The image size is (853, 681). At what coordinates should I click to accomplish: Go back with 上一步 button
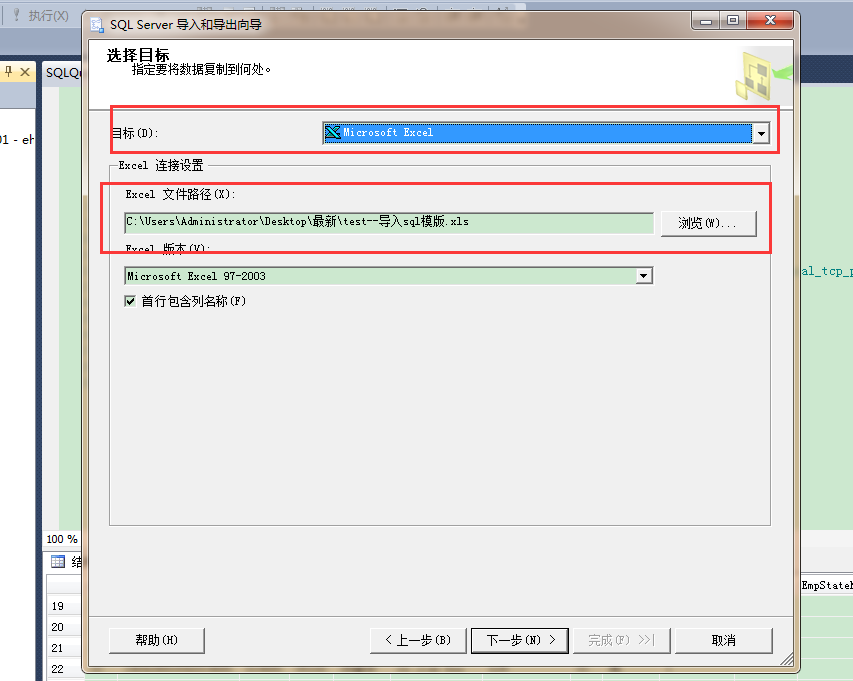[418, 641]
